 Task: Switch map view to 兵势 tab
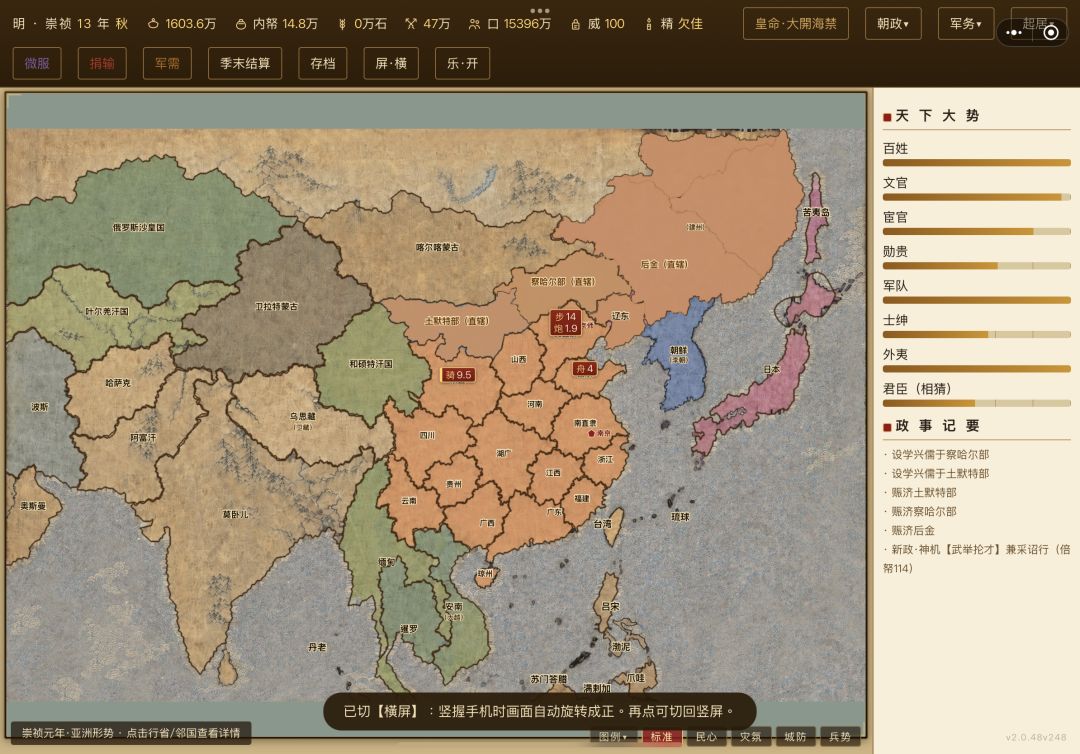point(840,737)
